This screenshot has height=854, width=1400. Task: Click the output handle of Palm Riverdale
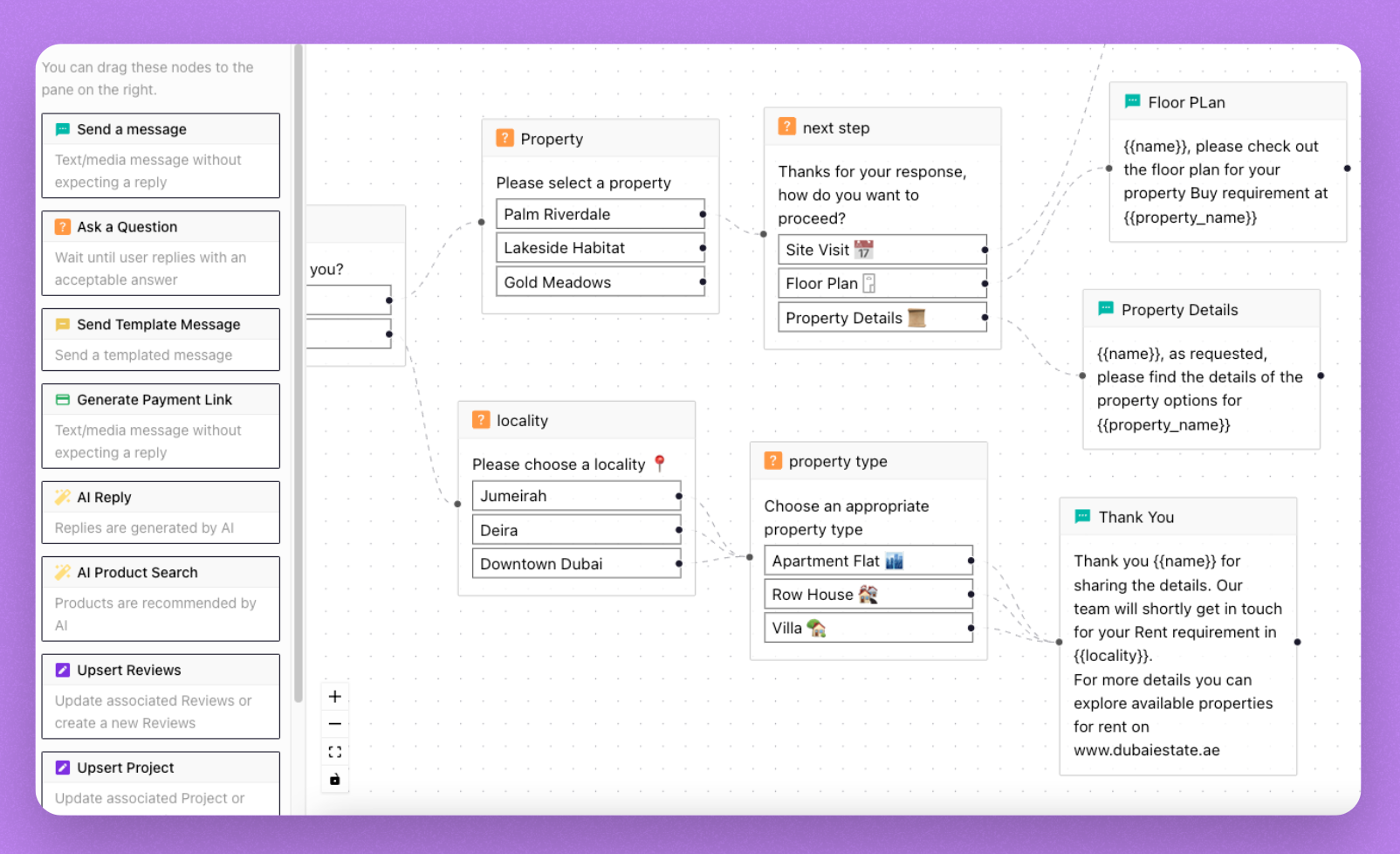703,214
